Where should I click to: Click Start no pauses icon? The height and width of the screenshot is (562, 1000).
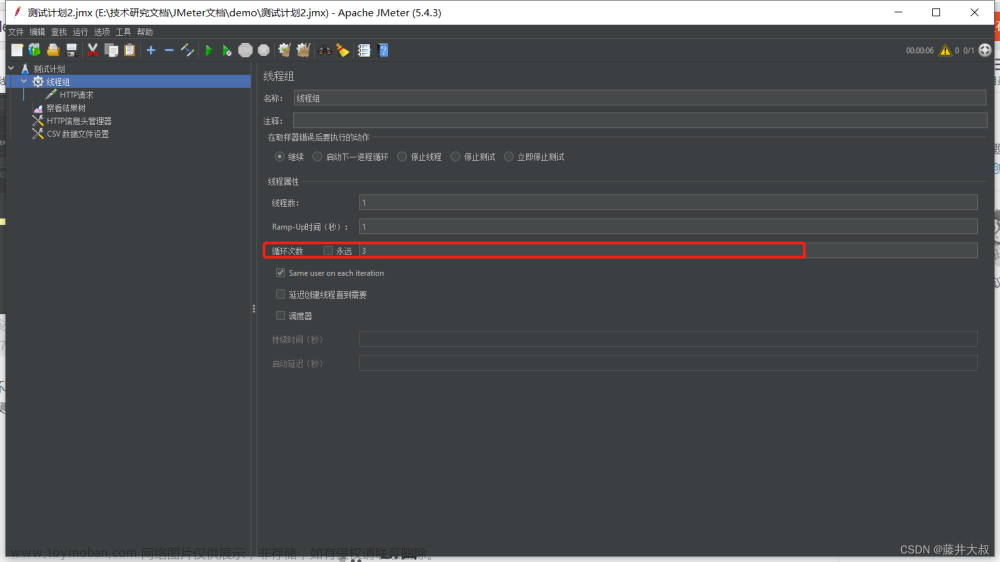tap(227, 50)
